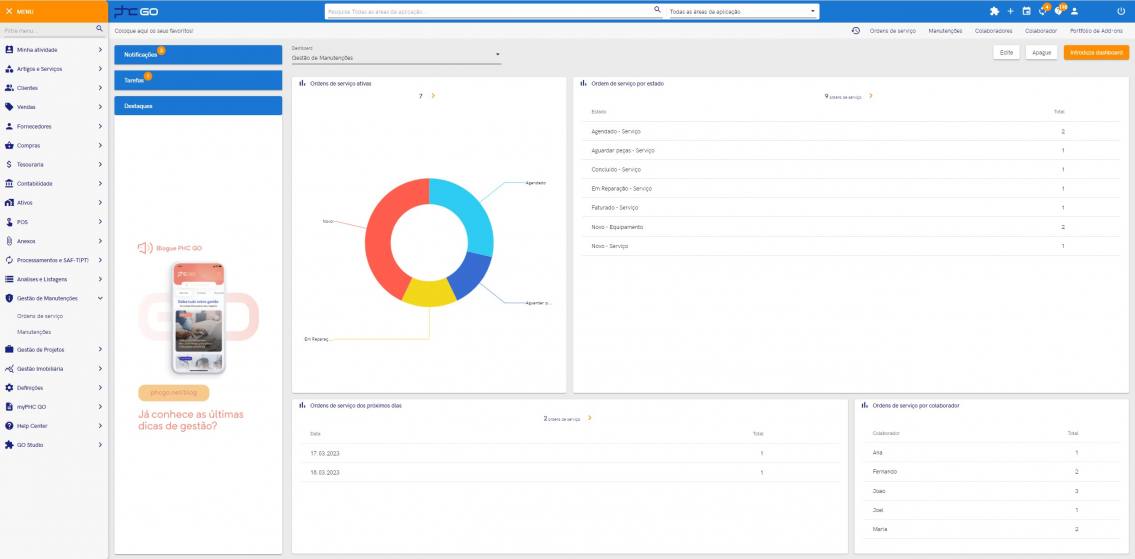1135x559 pixels.
Task: Open Clientes via its people icon
Action: click(9, 88)
